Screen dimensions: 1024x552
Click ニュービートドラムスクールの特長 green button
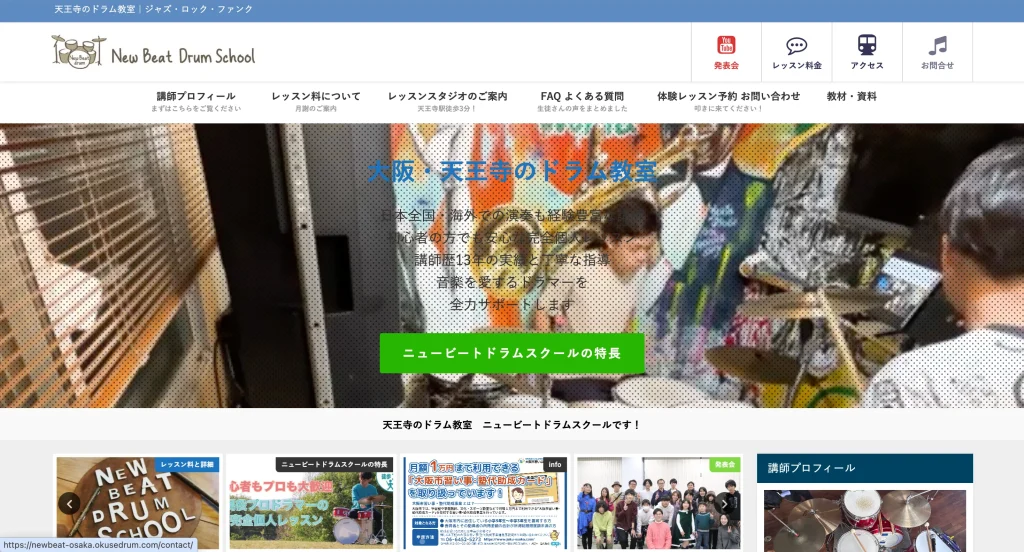point(512,353)
